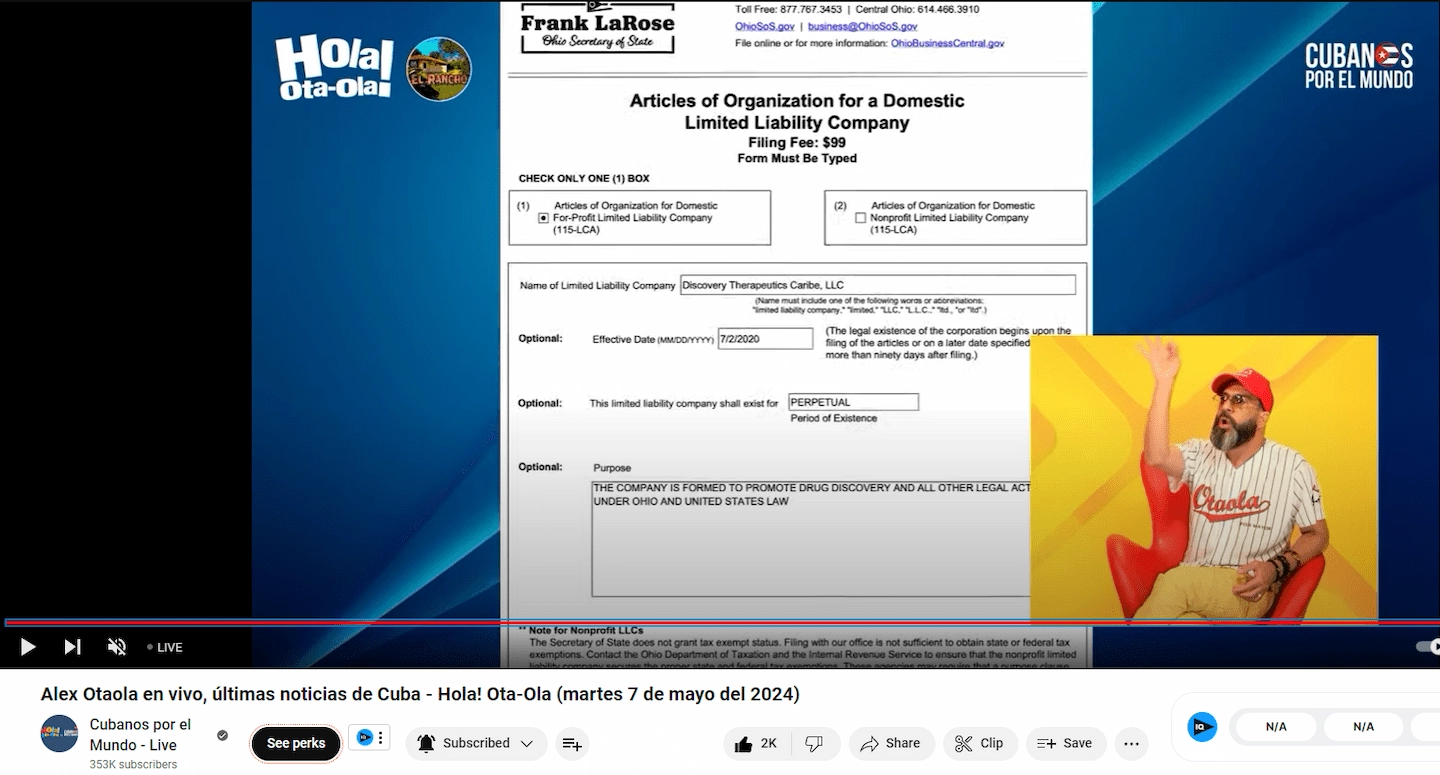Click the business@OhioSoS.gov email link
This screenshot has width=1440, height=775.
(x=862, y=27)
